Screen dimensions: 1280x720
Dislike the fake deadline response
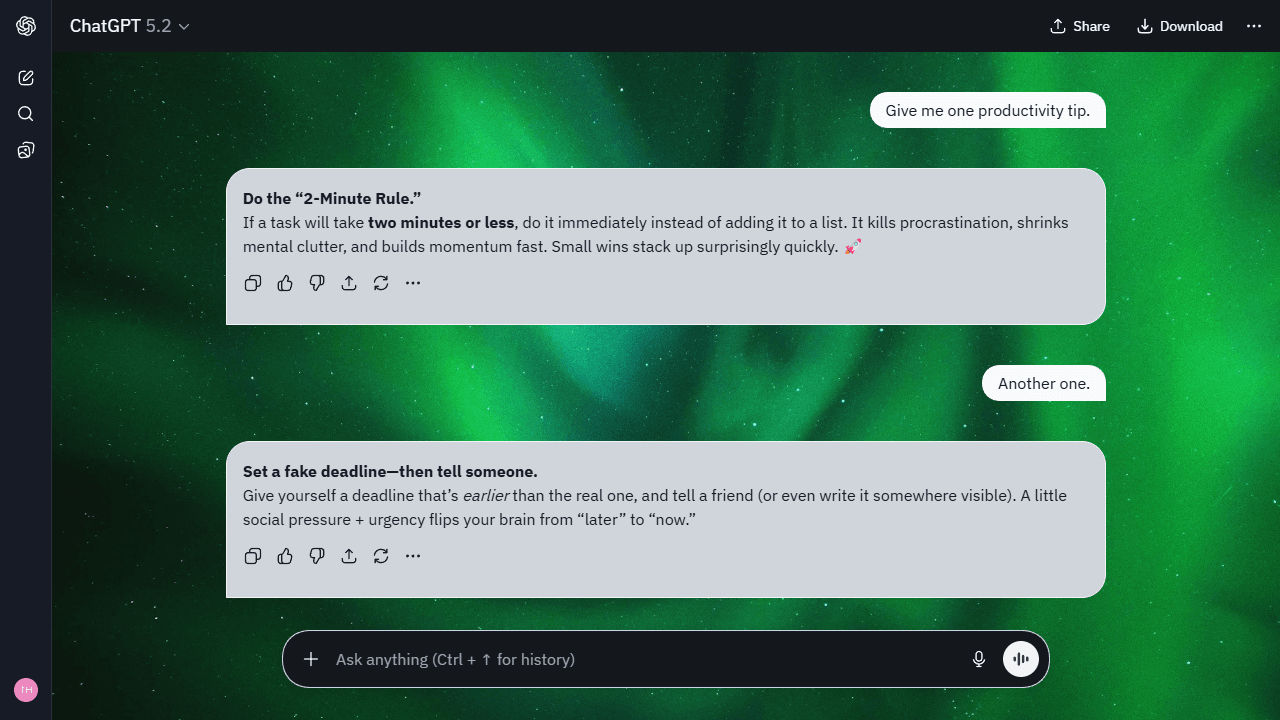[x=317, y=556]
